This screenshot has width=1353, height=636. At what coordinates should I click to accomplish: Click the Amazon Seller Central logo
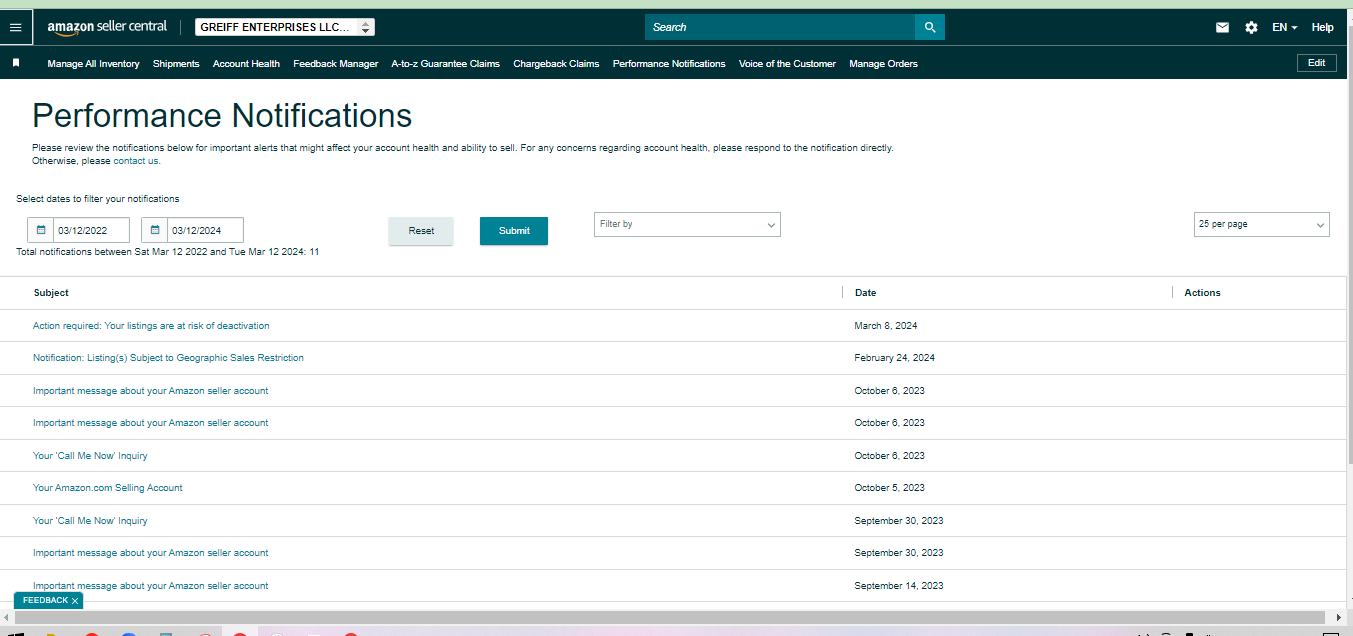[107, 27]
